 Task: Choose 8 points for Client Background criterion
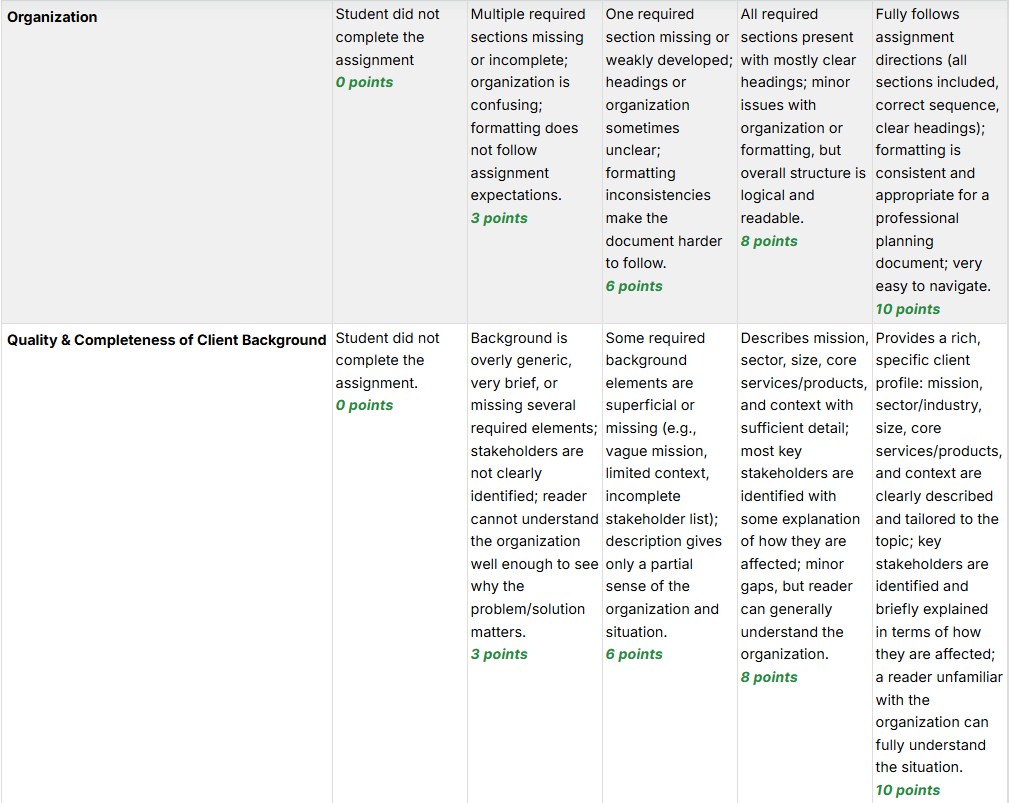click(769, 677)
